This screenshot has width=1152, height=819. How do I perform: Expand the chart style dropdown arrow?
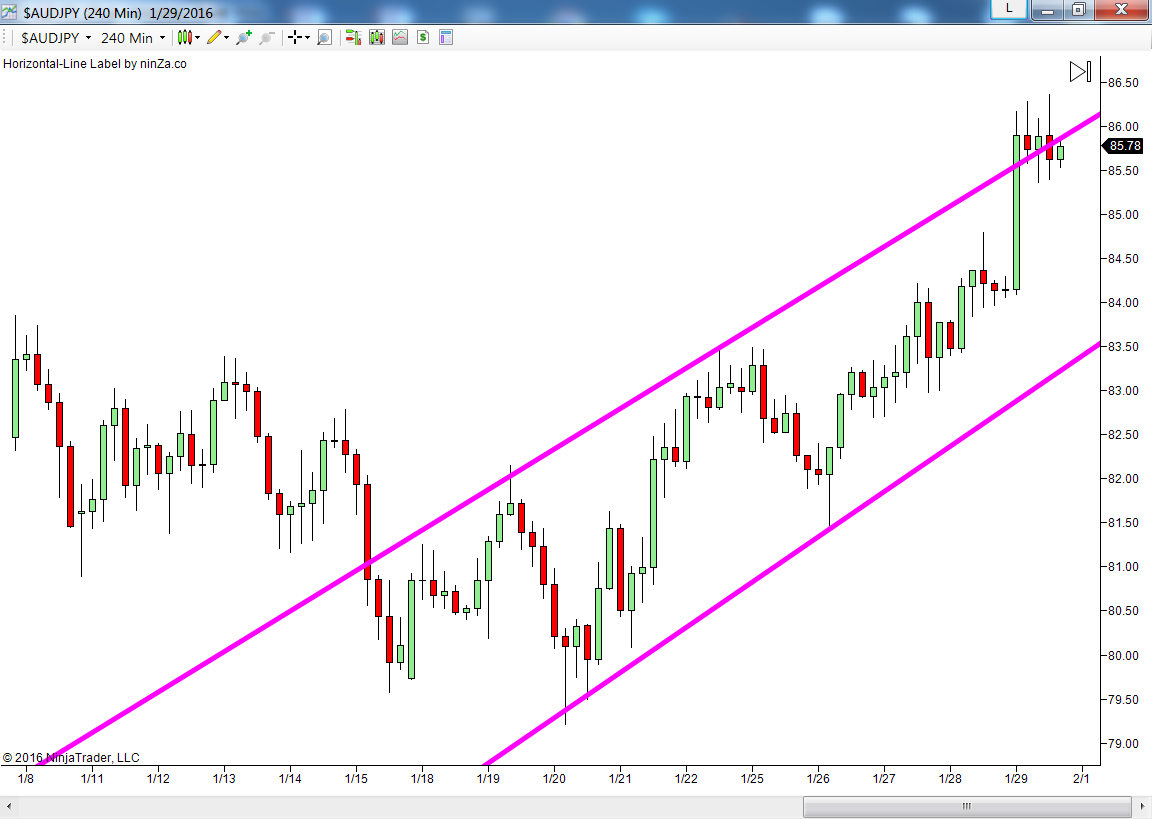(x=198, y=37)
